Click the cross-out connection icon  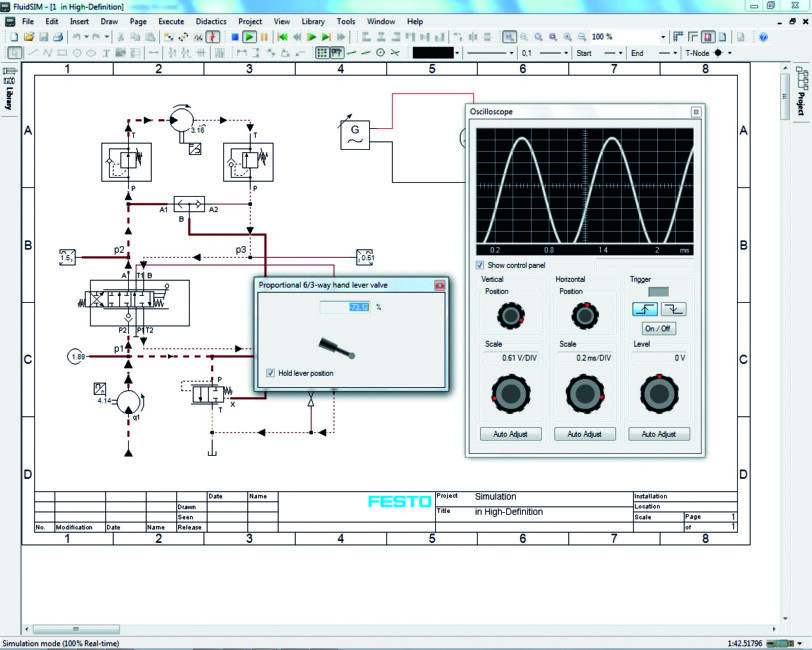click(395, 53)
